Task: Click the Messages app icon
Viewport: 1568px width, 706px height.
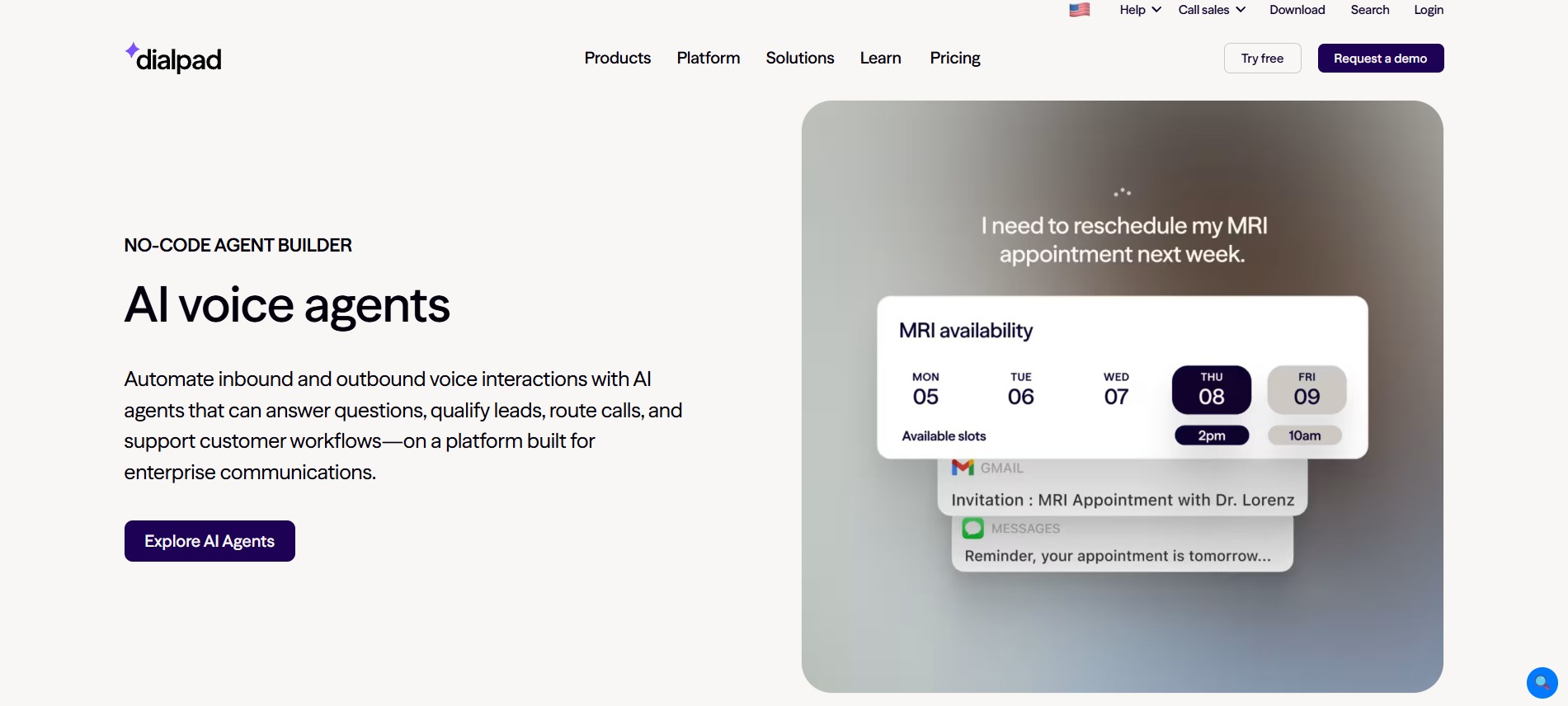Action: coord(973,528)
